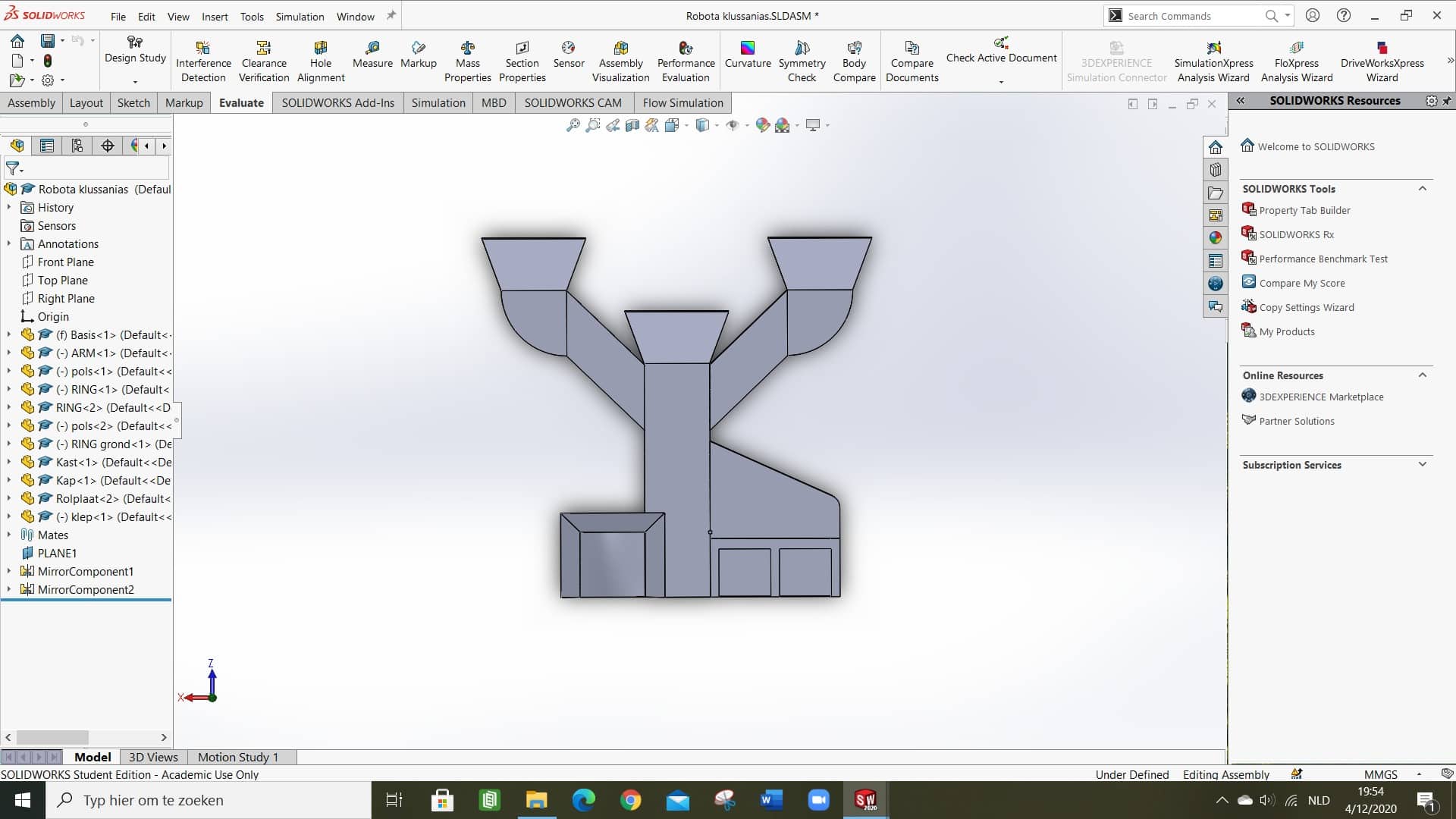
Task: Expand the Annotations tree item
Action: [9, 243]
